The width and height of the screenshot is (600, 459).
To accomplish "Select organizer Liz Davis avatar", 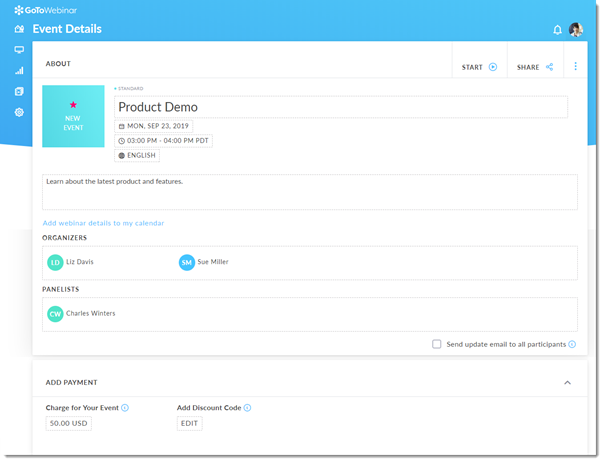I will pos(55,262).
